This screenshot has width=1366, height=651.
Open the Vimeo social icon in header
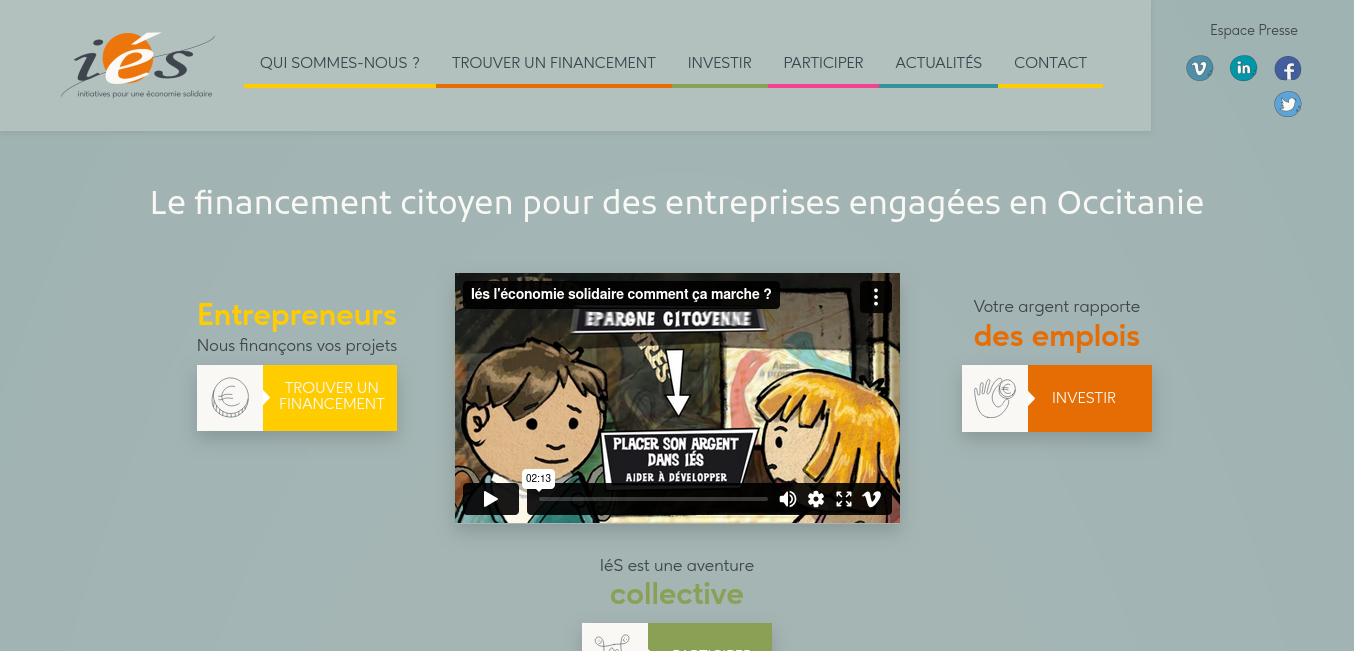(x=1199, y=68)
